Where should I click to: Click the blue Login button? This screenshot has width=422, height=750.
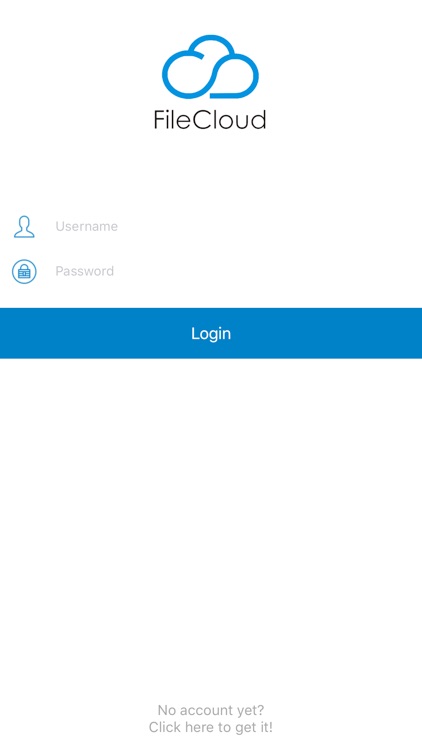[211, 333]
